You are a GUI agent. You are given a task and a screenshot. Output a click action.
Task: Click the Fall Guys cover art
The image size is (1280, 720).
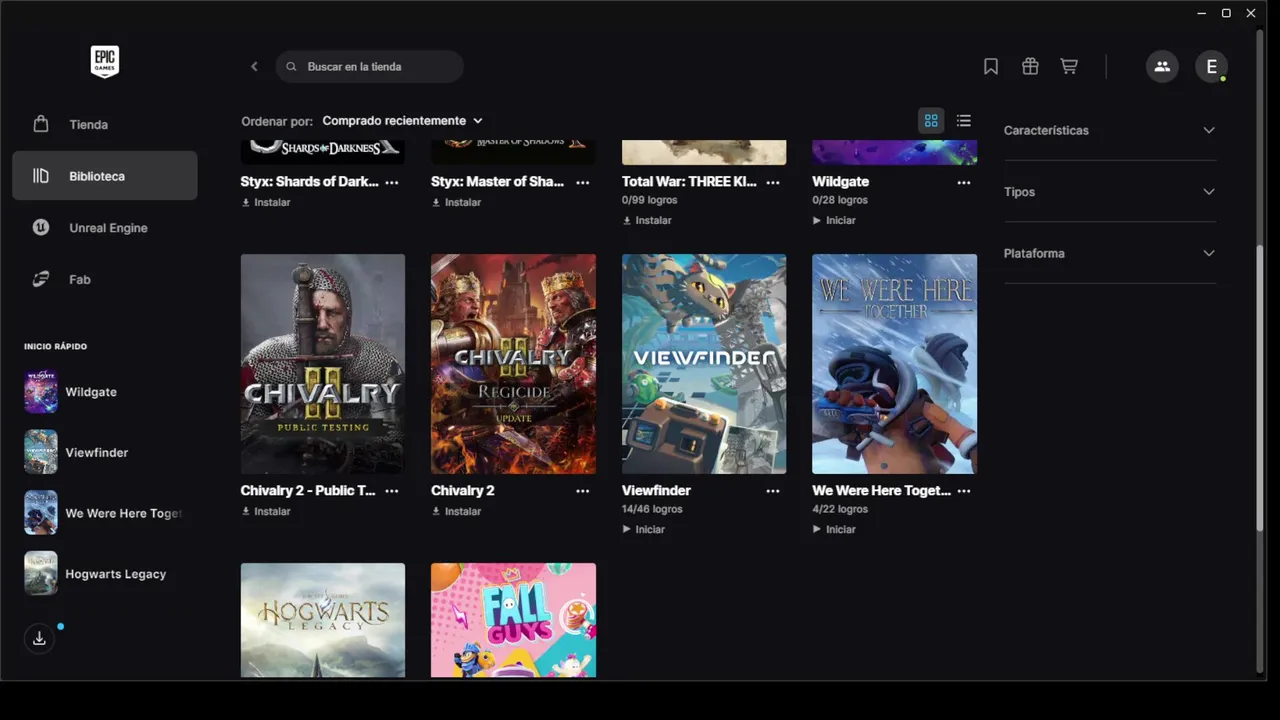pyautogui.click(x=513, y=620)
